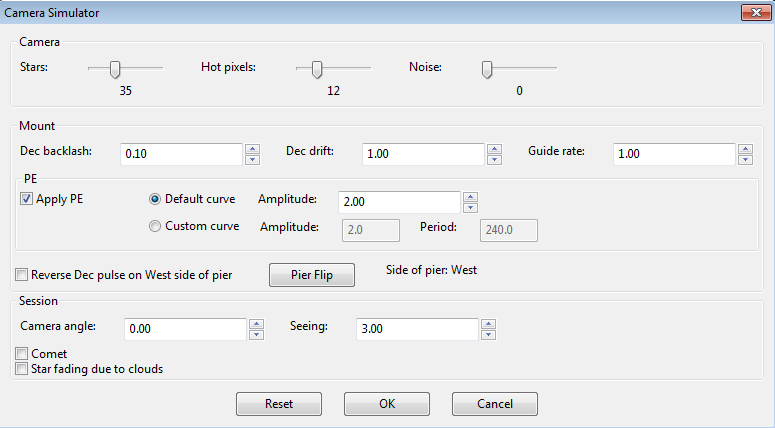Viewport: 775px width, 428px height.
Task: Select the Default curve radio option
Action: 155,199
